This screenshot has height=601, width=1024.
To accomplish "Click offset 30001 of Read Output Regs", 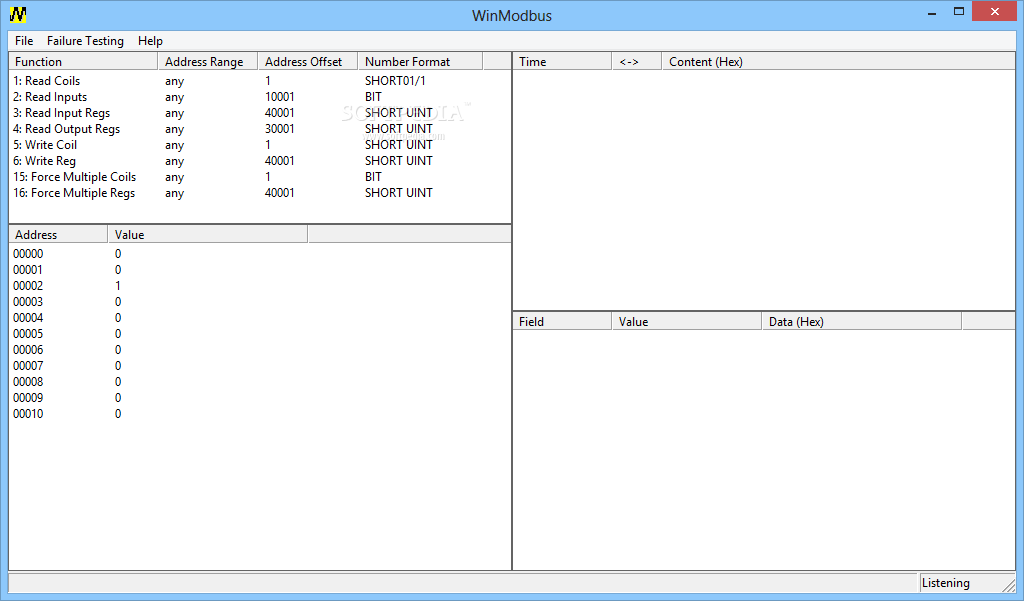I will (x=280, y=129).
